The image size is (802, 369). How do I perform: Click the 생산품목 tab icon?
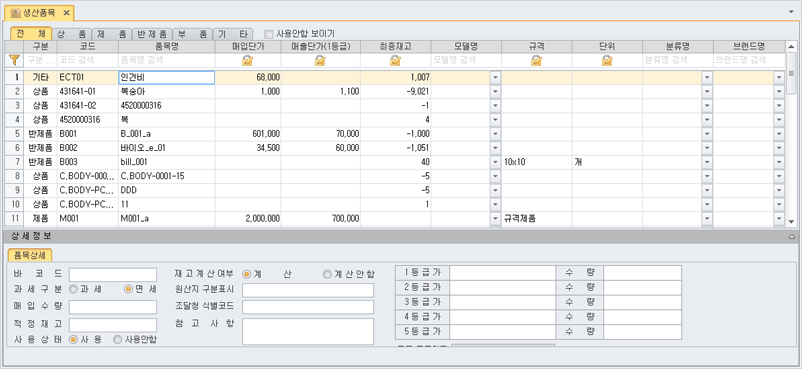(x=15, y=12)
